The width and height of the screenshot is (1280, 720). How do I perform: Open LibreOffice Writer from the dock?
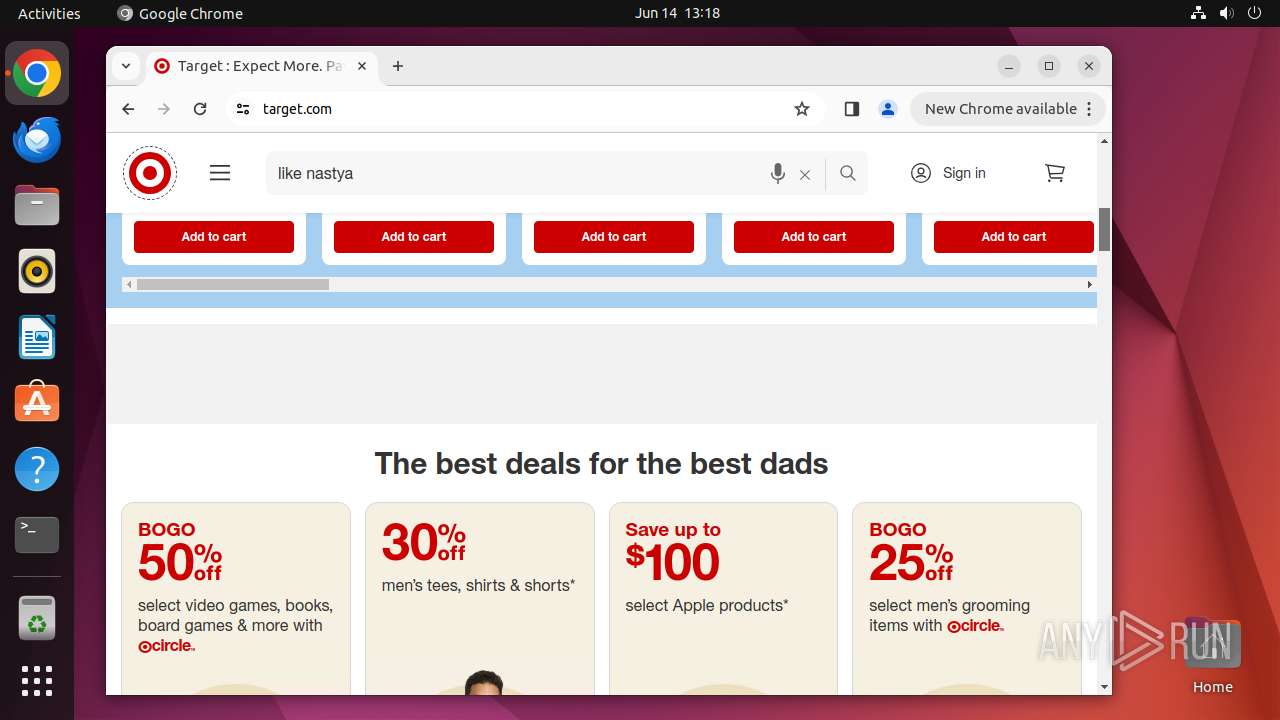point(37,337)
